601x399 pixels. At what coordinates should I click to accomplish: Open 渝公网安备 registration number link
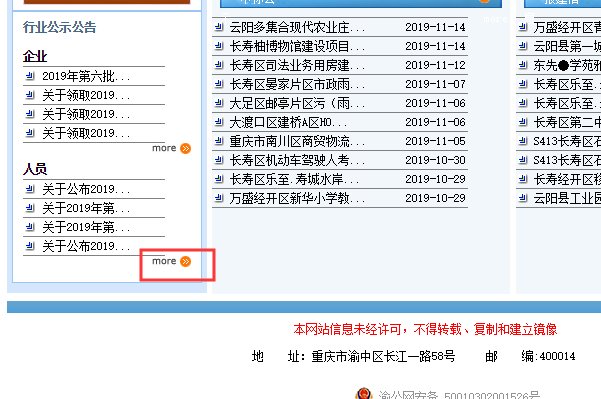click(459, 394)
